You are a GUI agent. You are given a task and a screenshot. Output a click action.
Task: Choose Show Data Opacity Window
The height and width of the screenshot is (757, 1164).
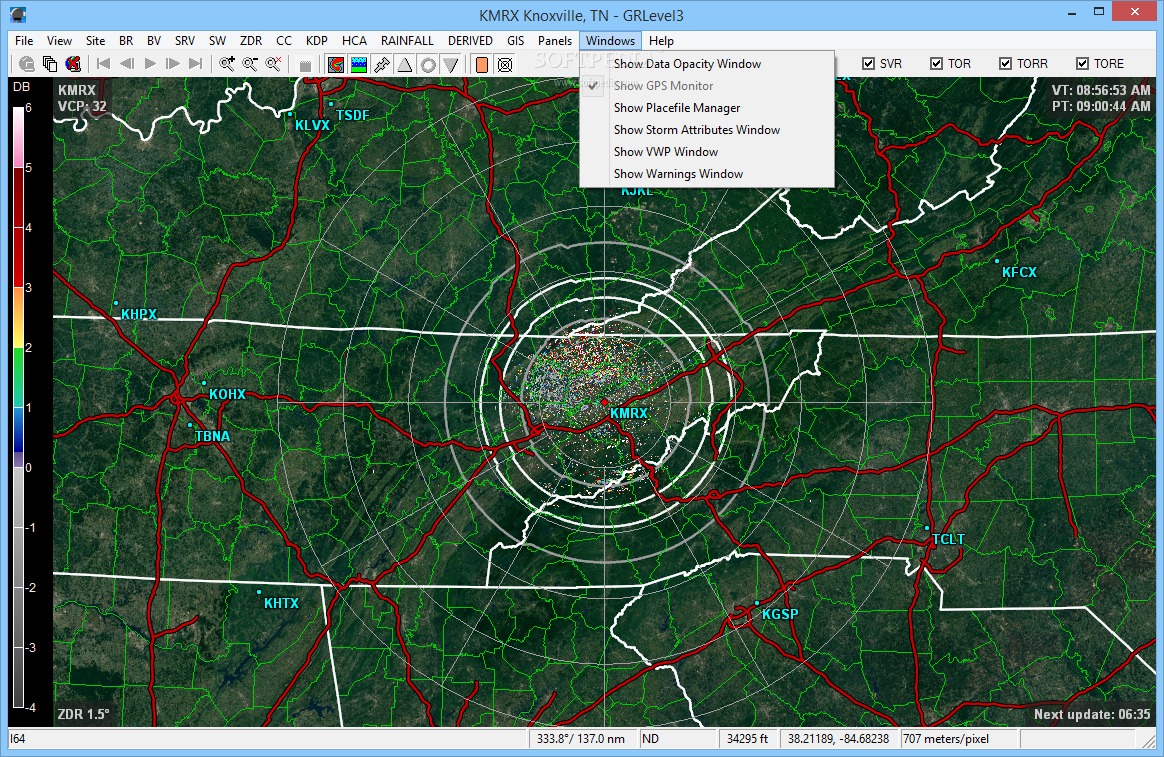click(707, 64)
